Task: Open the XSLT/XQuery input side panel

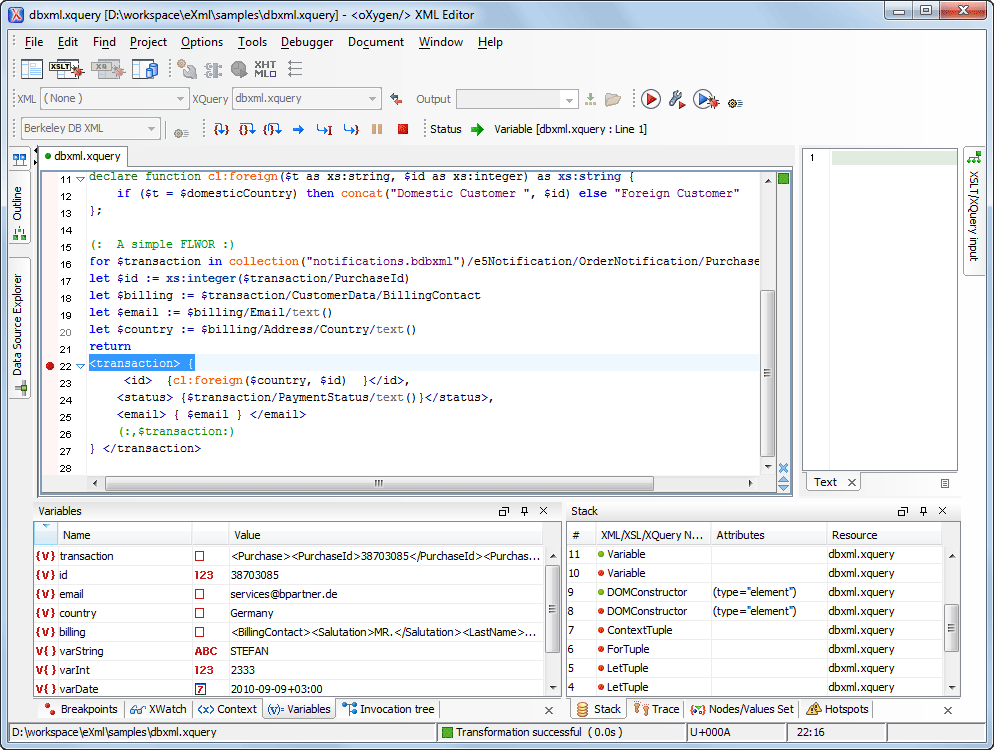Action: coord(974,211)
